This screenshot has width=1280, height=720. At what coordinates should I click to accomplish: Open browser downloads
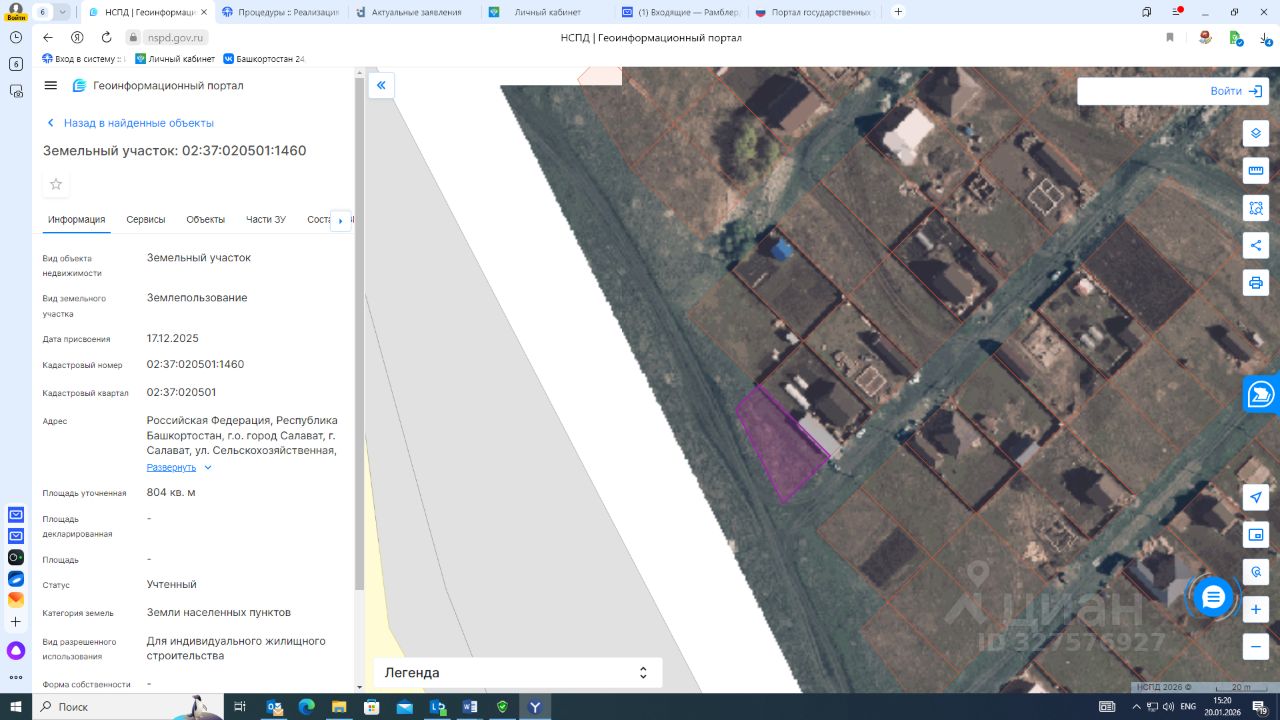pyautogui.click(x=1265, y=37)
